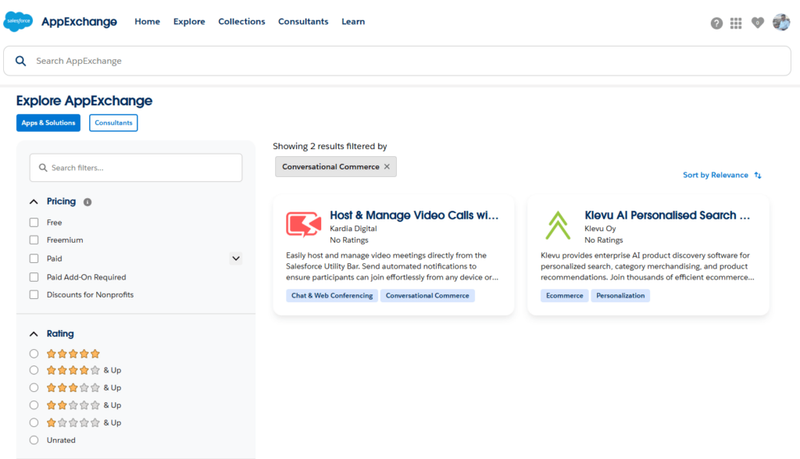This screenshot has width=800, height=459.
Task: Open the user profile avatar
Action: (781, 22)
